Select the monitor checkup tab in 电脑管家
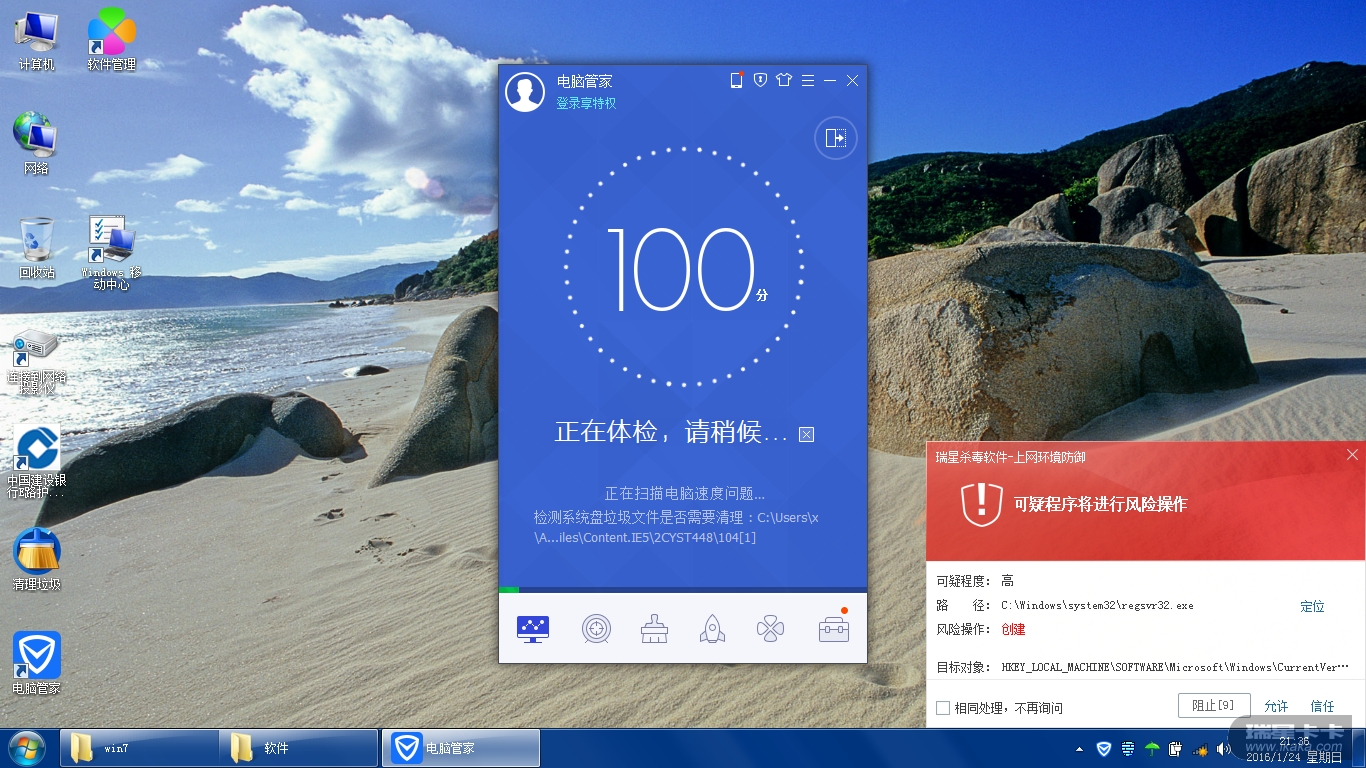 533,628
